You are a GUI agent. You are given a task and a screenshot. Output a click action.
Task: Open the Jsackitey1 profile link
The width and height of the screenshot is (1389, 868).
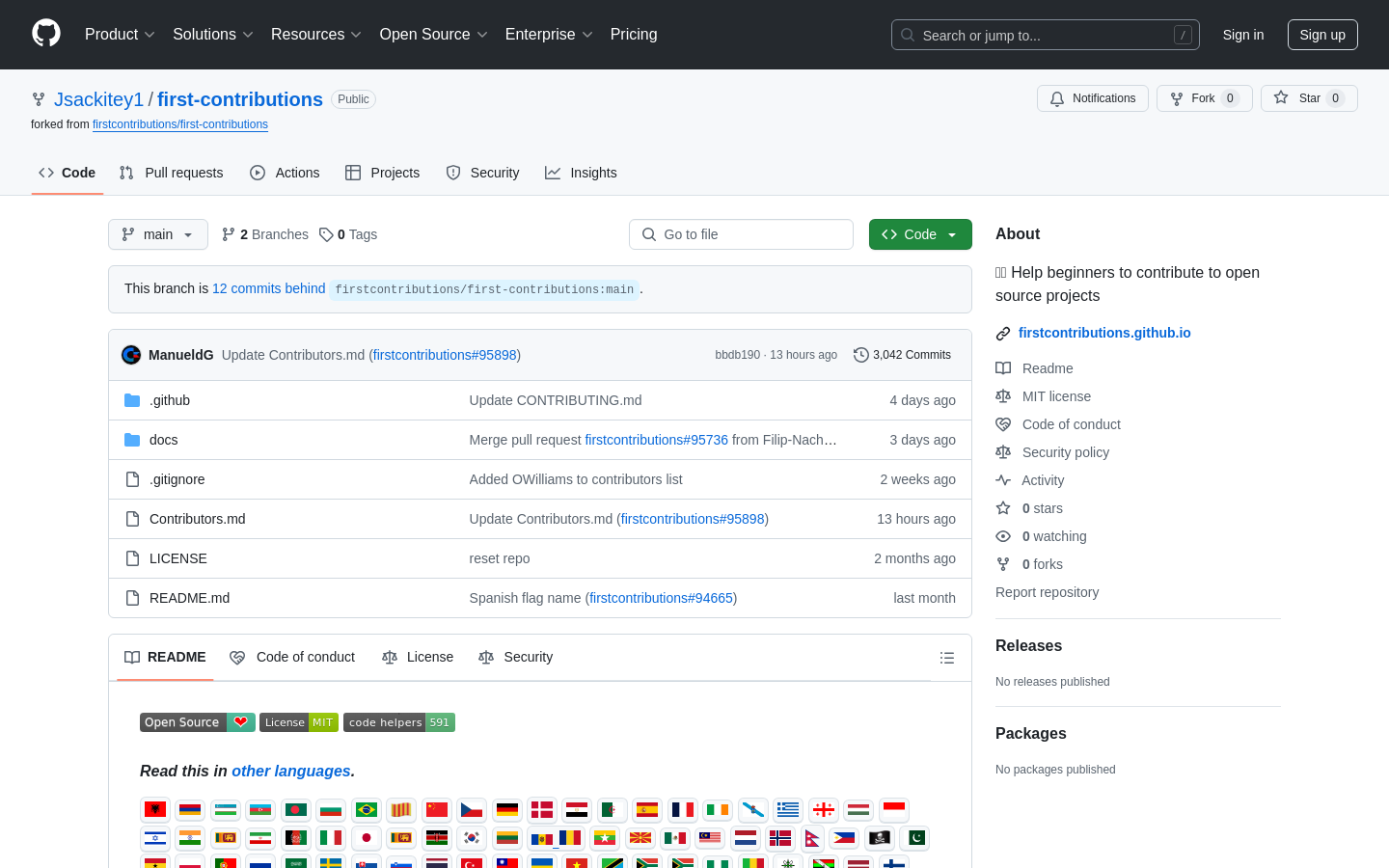(98, 99)
